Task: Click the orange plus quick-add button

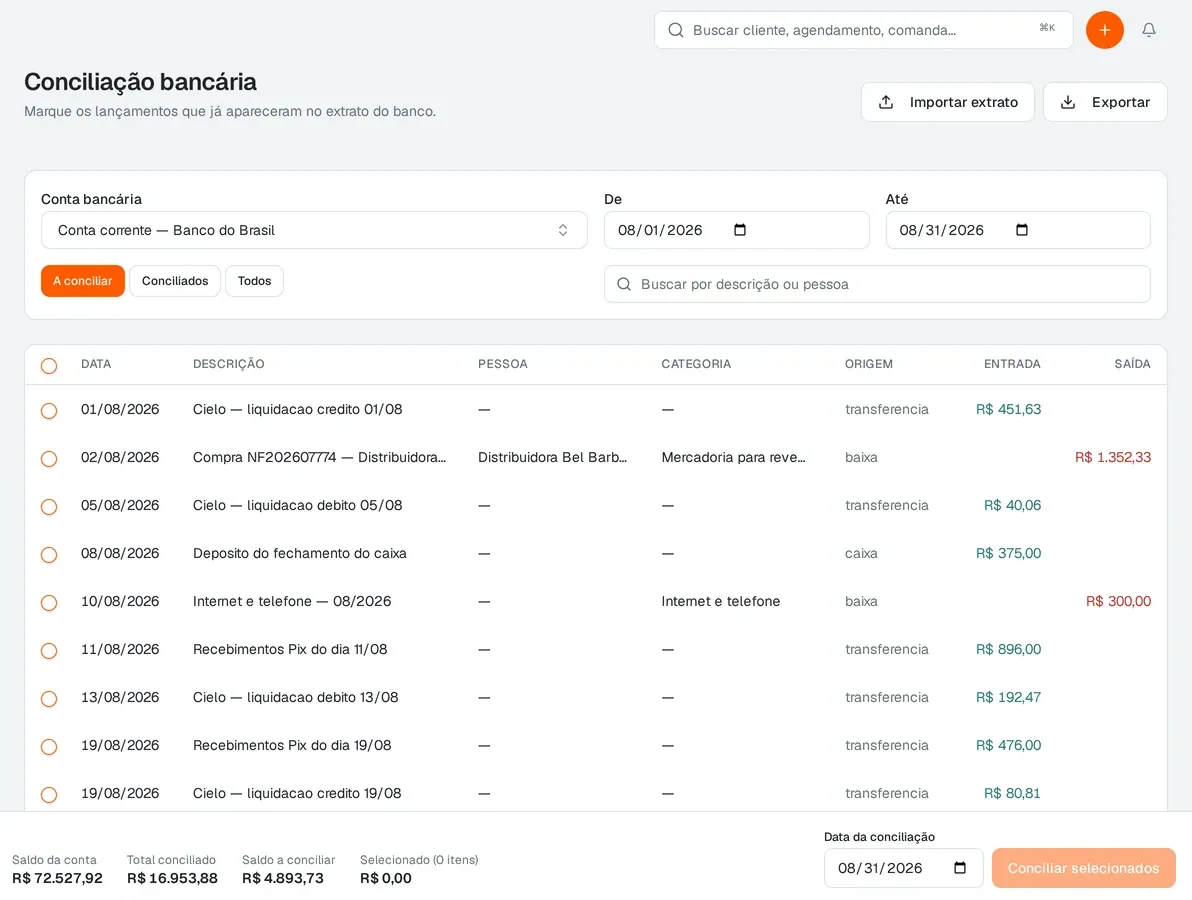Action: (1104, 30)
